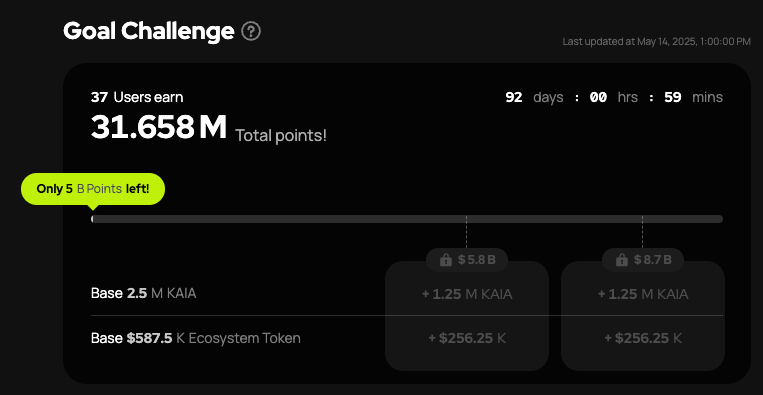
Task: Click the 00 hrs countdown value
Action: coord(598,97)
